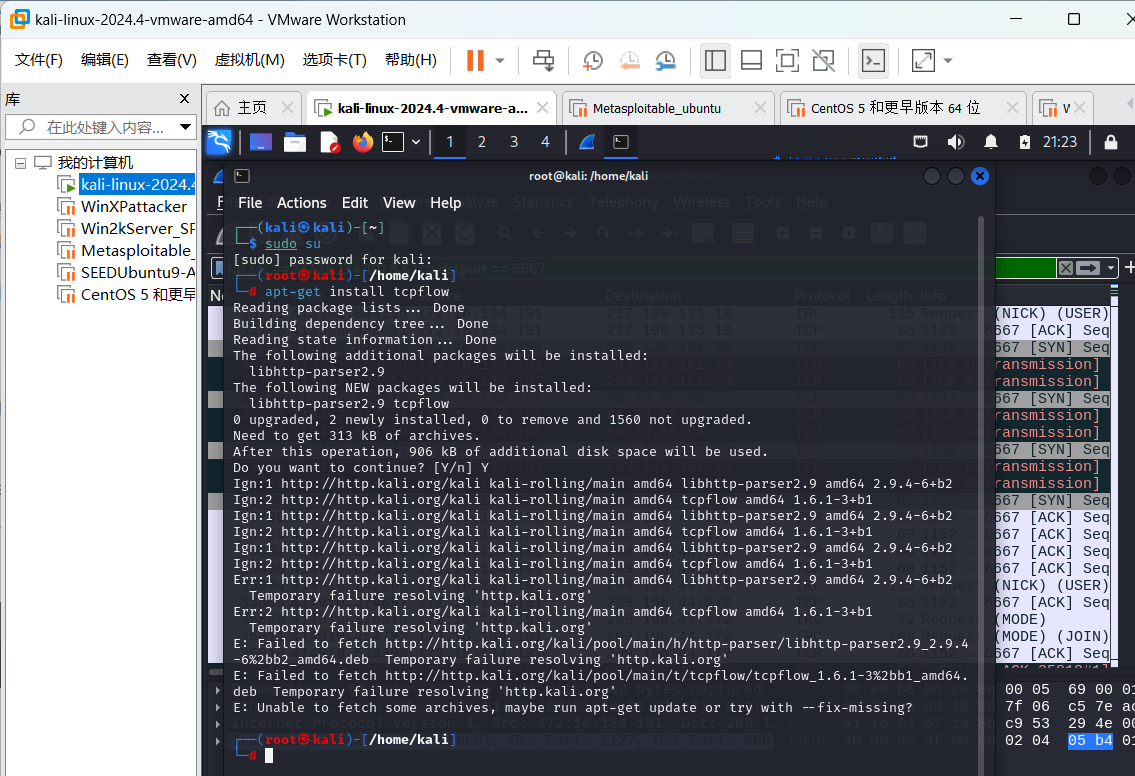Close the library panel
Viewport: 1135px width, 776px height.
[184, 98]
